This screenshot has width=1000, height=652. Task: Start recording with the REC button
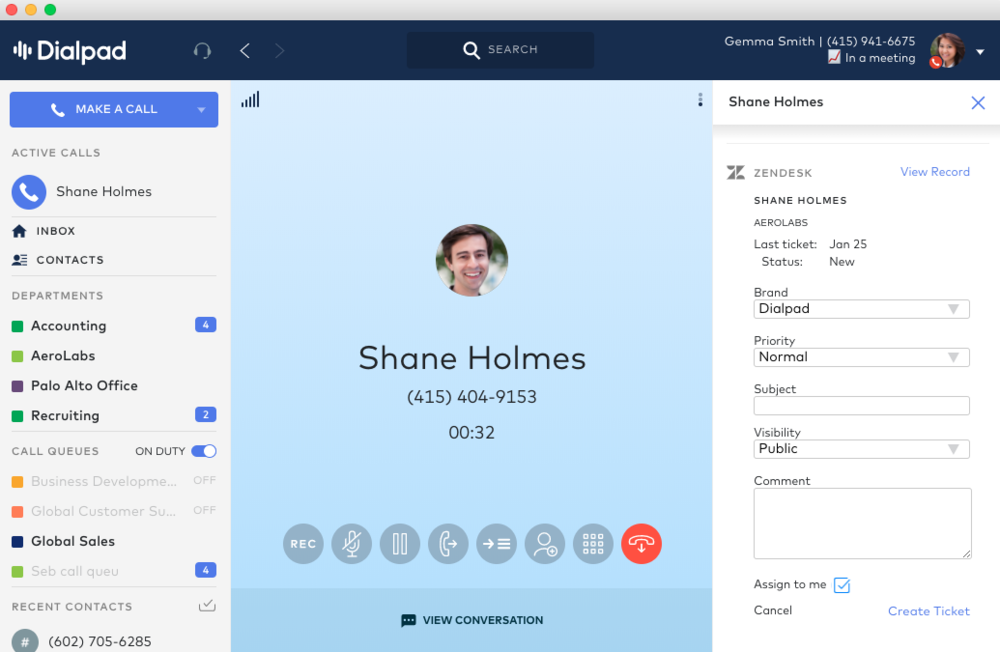[303, 544]
